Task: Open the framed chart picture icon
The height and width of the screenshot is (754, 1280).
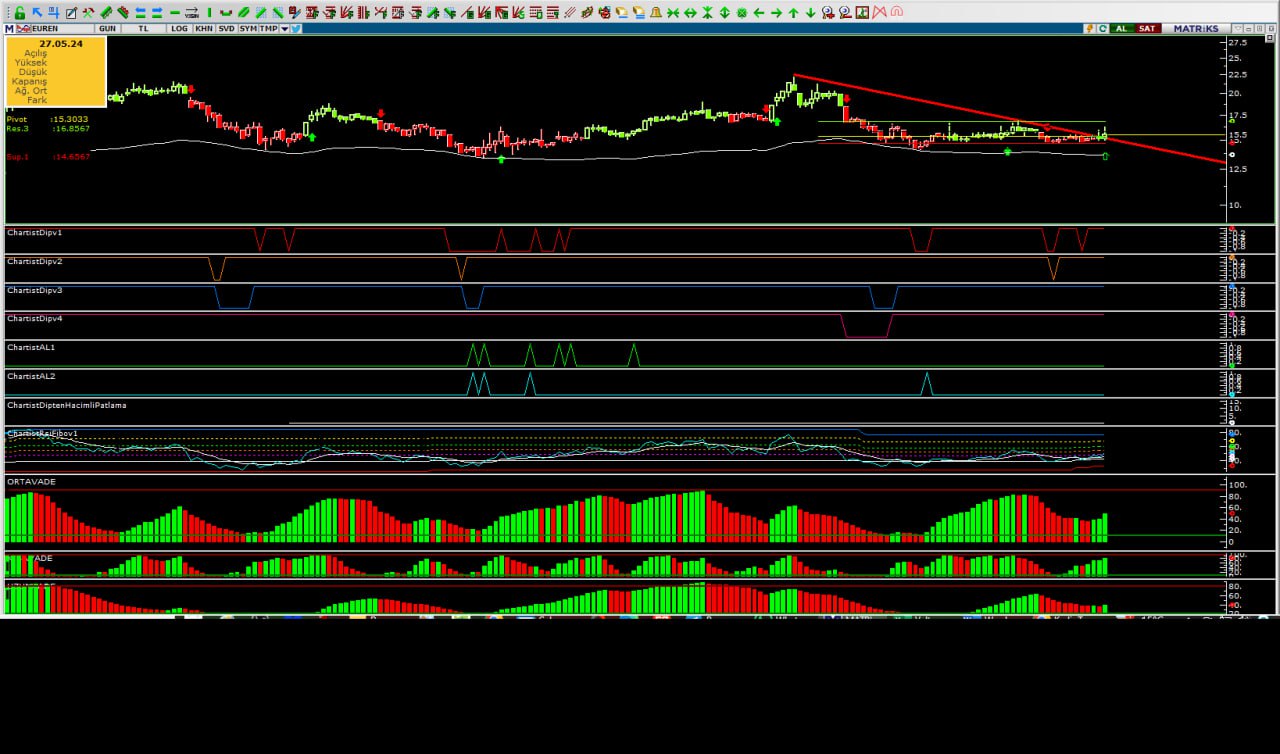Action: point(862,12)
